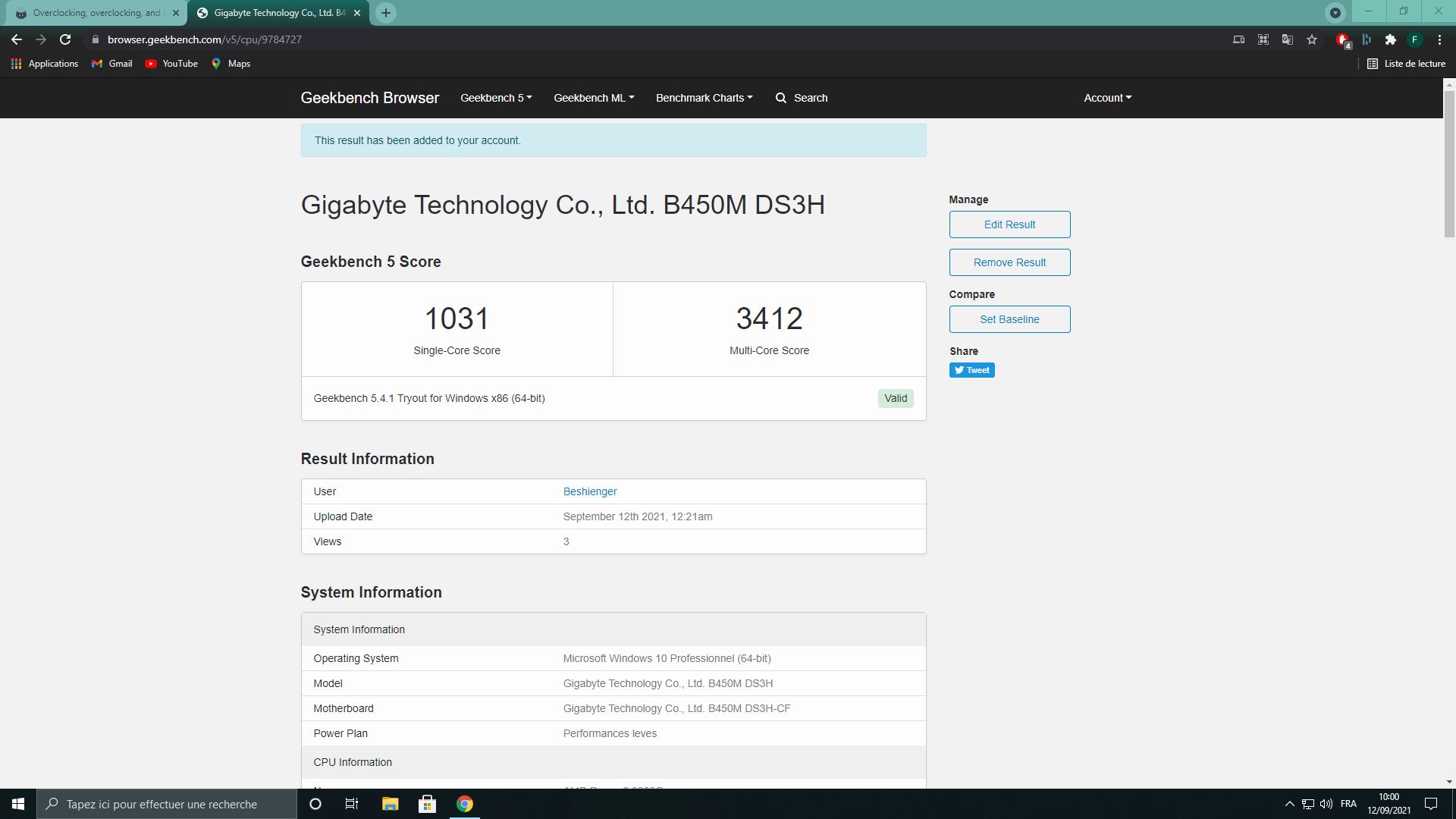Open the Beshienger user profile link
1456x819 pixels.
pos(590,491)
